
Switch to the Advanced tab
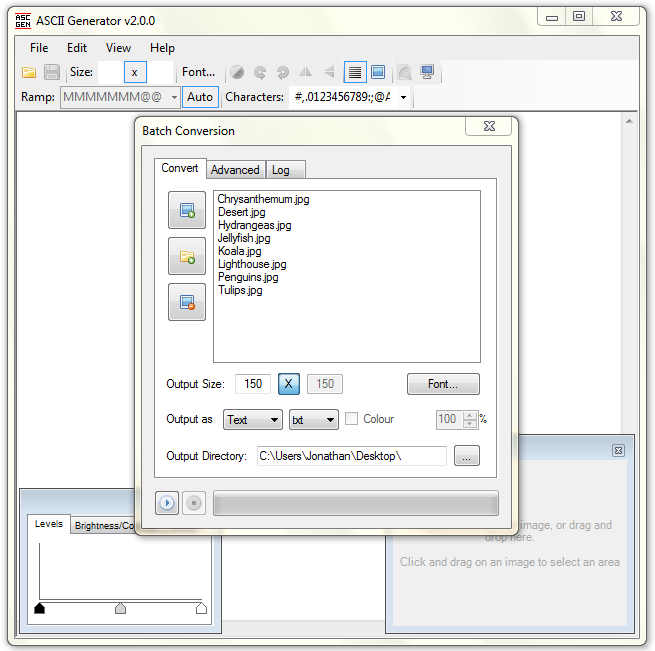coord(235,170)
